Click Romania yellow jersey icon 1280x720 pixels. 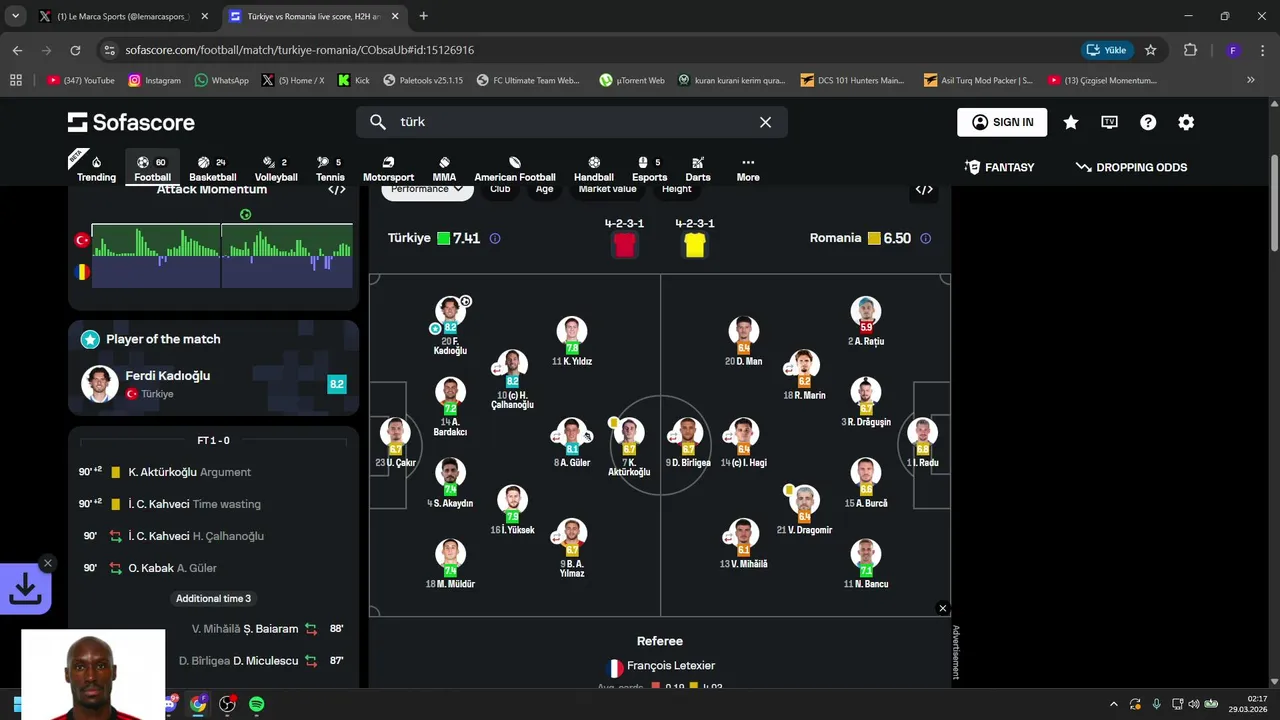[x=694, y=245]
